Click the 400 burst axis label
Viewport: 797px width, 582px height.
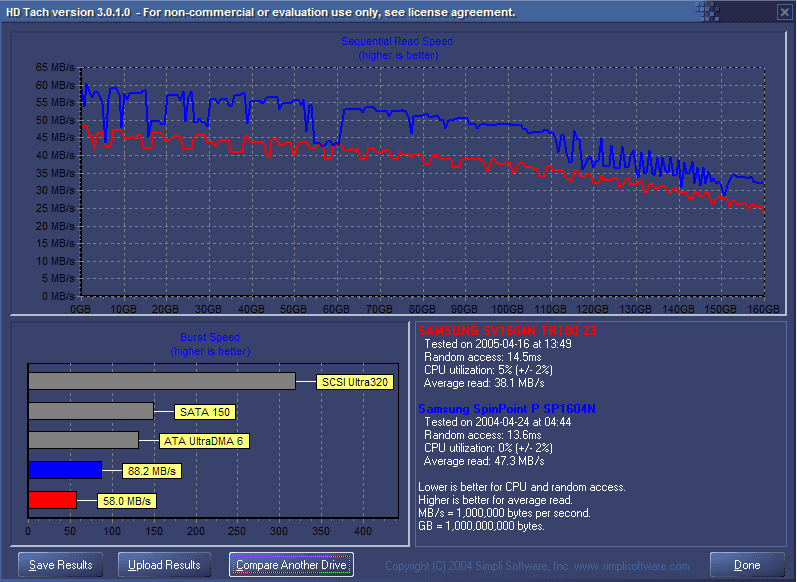coord(362,532)
